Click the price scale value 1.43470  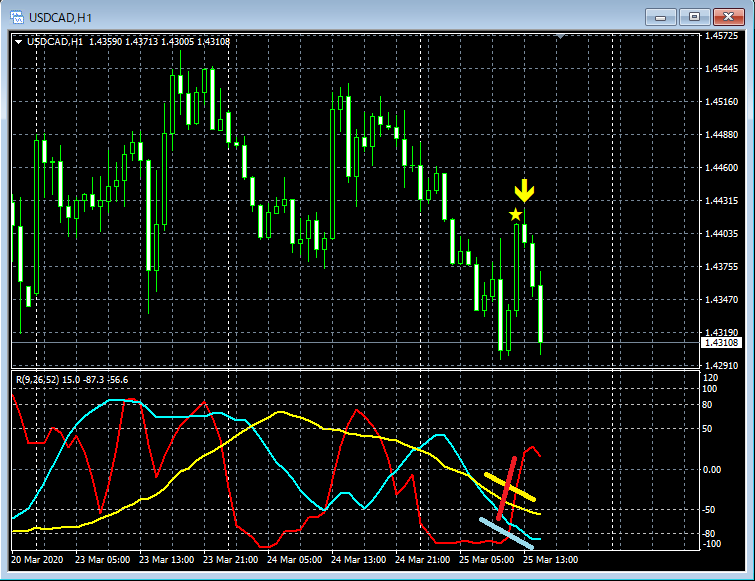(x=721, y=299)
